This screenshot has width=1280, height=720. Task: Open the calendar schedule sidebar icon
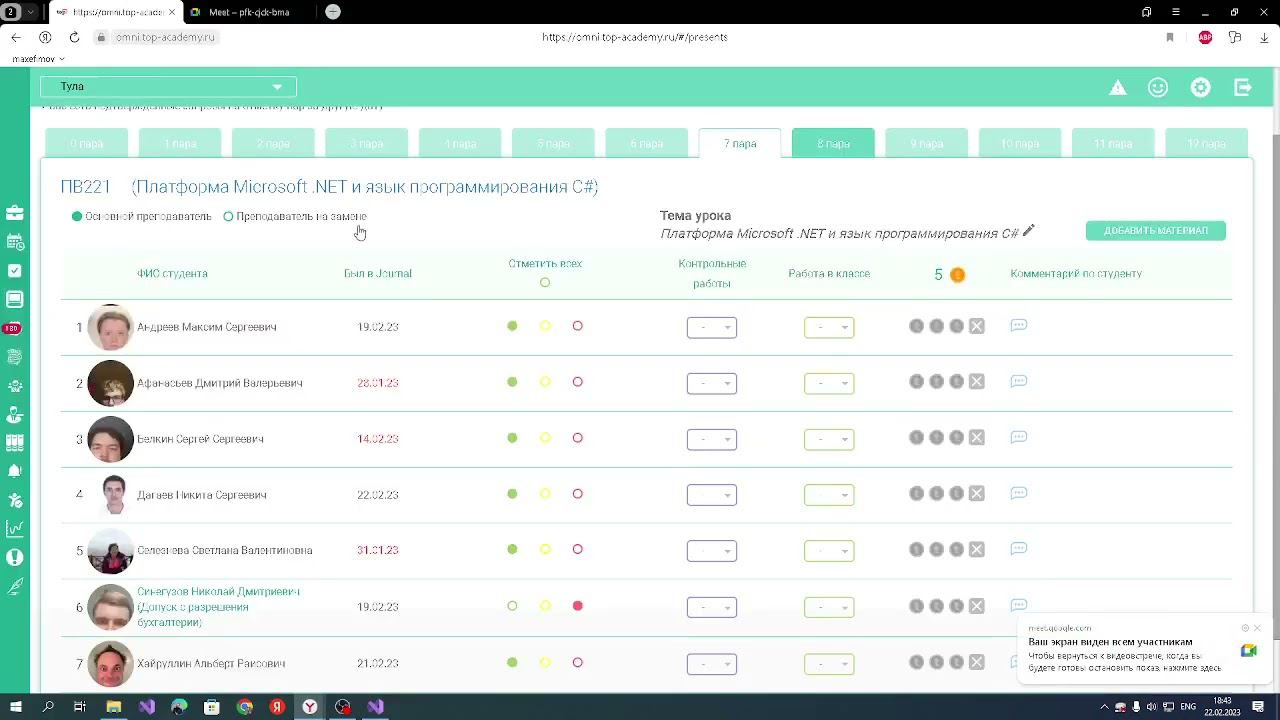pos(15,242)
